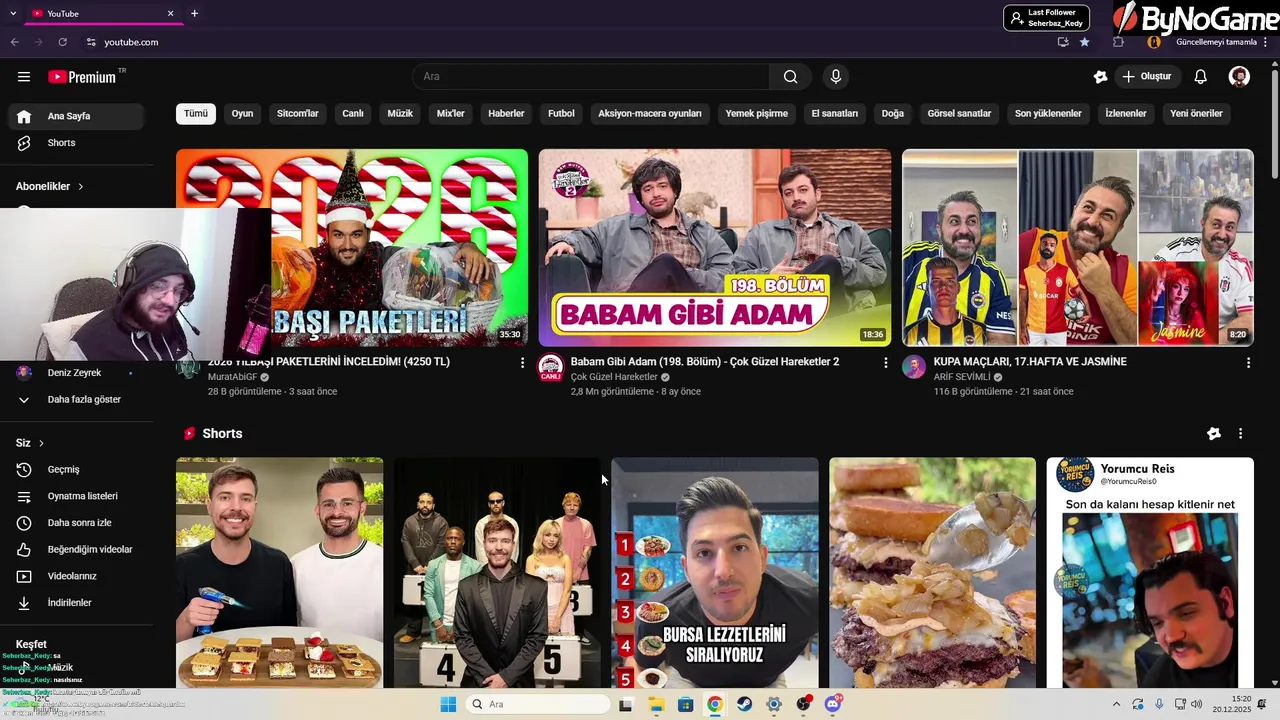The width and height of the screenshot is (1280, 720).
Task: Go back in browser history
Action: click(15, 42)
